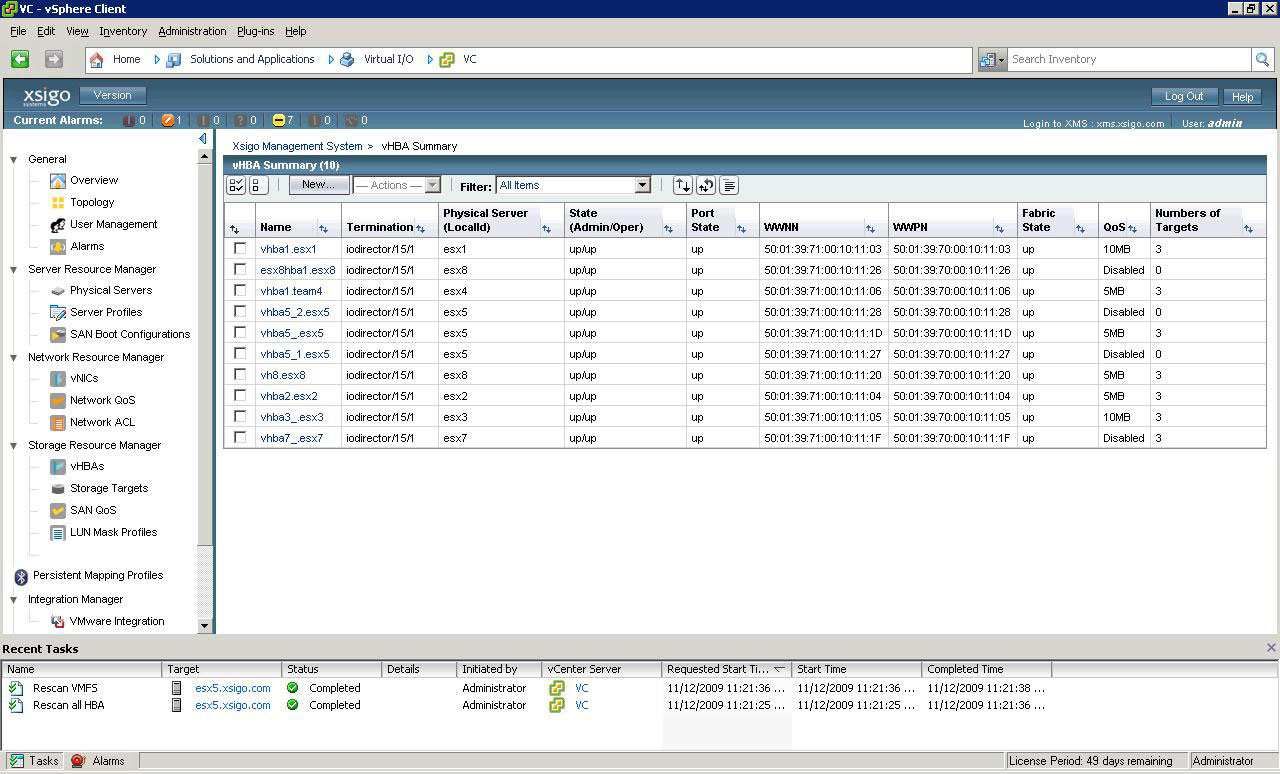Open Storage Targets icon
Screen dimensions: 1280x774
pyautogui.click(x=58, y=489)
